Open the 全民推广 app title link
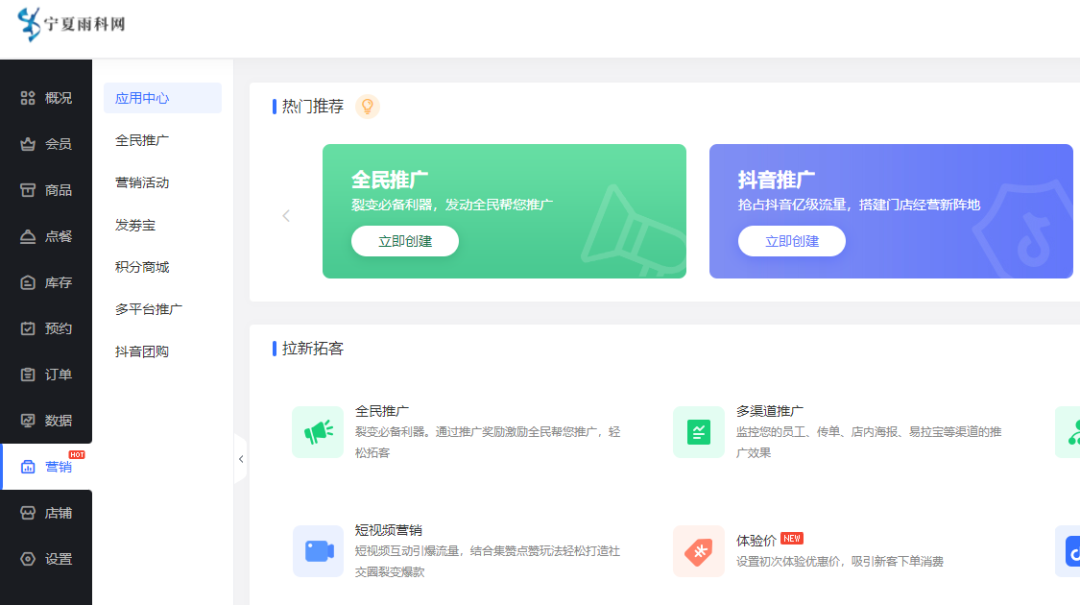1080x605 pixels. [382, 411]
